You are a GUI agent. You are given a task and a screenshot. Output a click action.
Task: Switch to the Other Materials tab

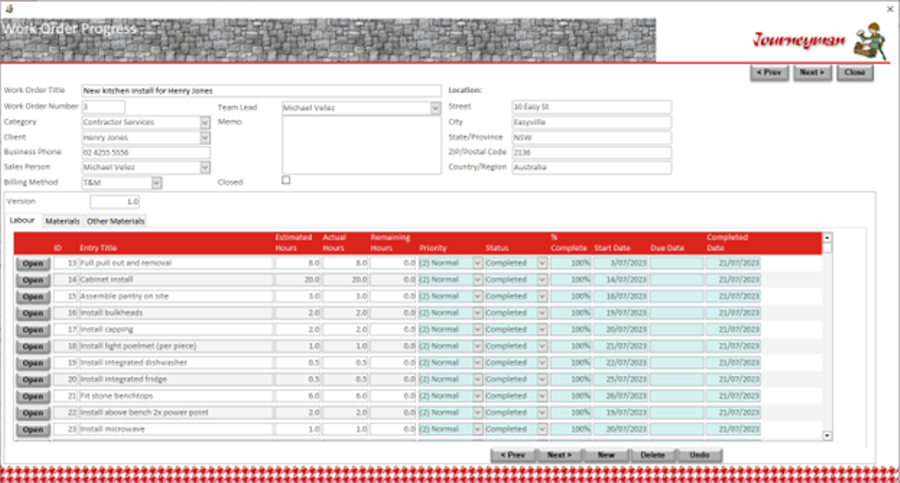(x=115, y=221)
